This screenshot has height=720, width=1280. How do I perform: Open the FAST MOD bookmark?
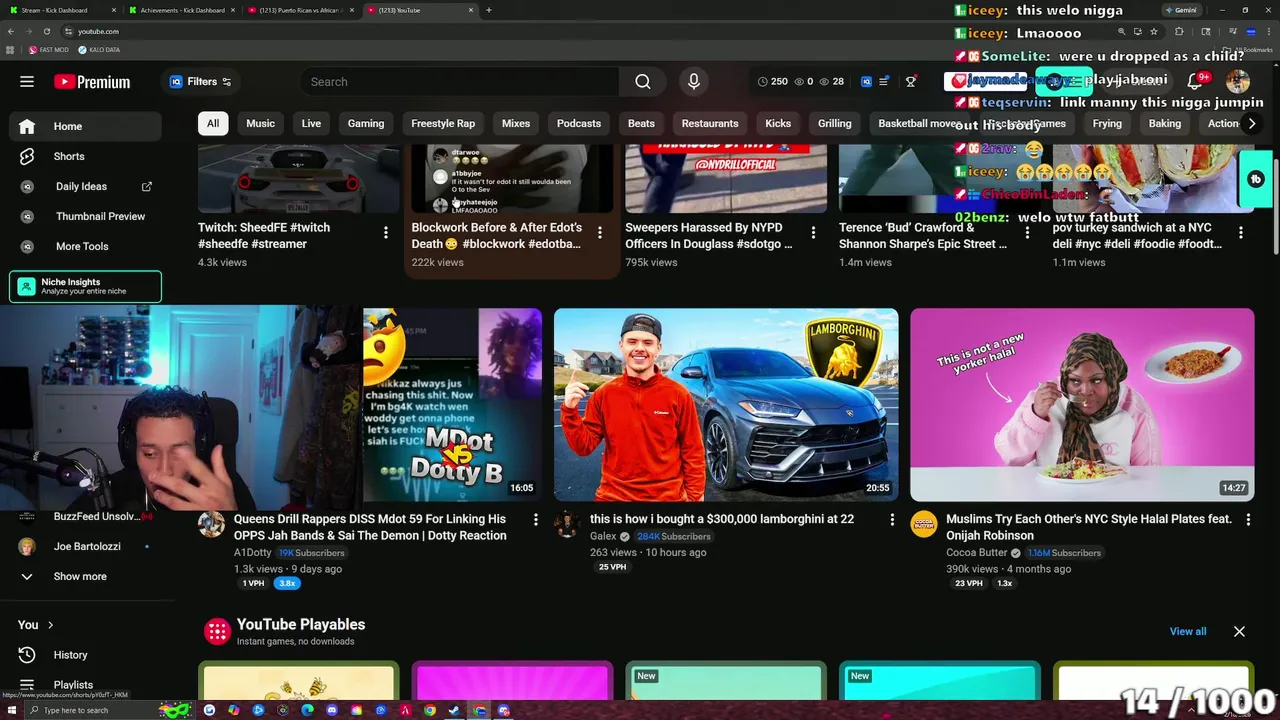(49, 50)
